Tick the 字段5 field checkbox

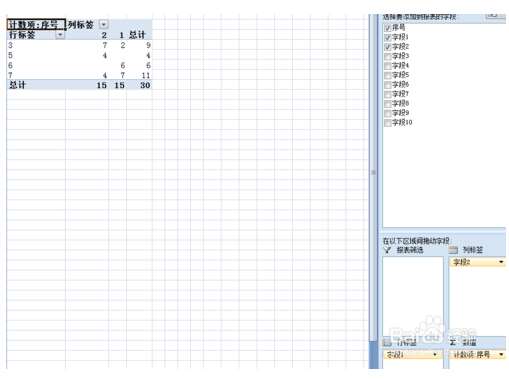point(387,75)
